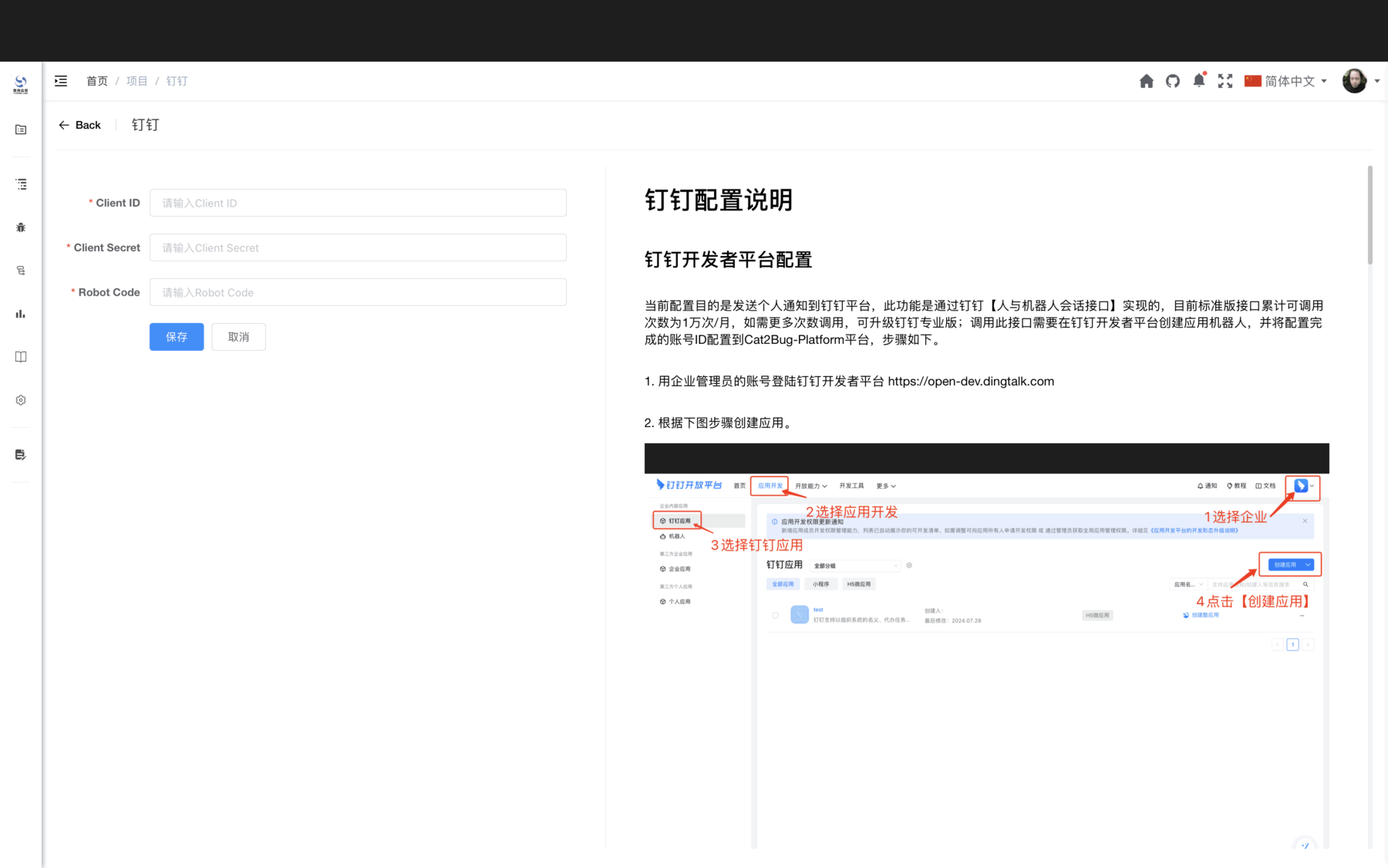The width and height of the screenshot is (1388, 868).
Task: Click the 钉钉开发者平台配置 subheading
Action: click(729, 260)
